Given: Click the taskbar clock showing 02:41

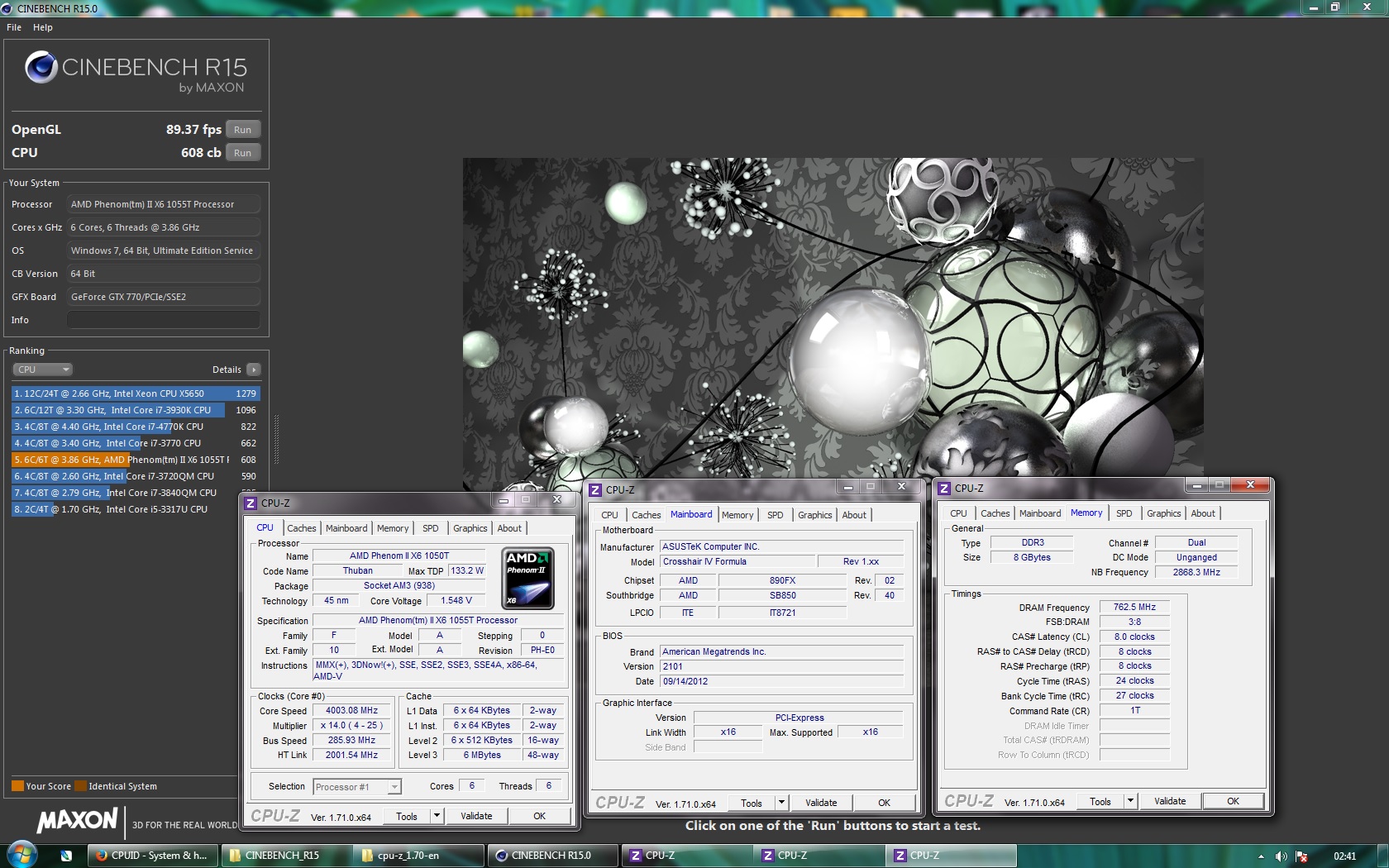Looking at the screenshot, I should coord(1344,856).
